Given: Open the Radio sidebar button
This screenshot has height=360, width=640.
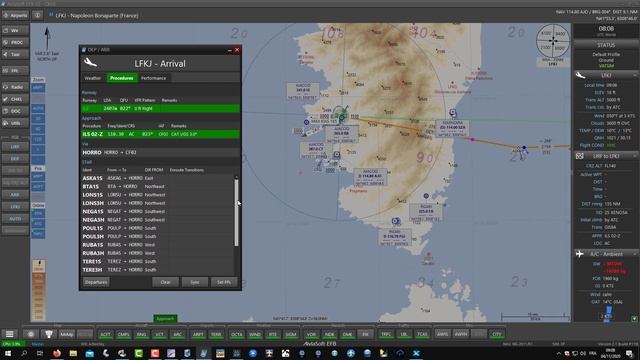Looking at the screenshot, I should tap(15, 87).
